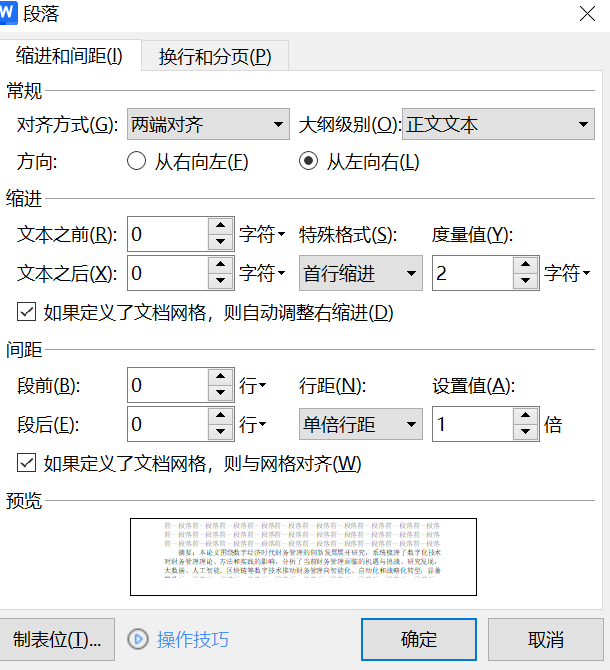The width and height of the screenshot is (610, 670).
Task: Click the paragraph preview box
Action: point(303,557)
